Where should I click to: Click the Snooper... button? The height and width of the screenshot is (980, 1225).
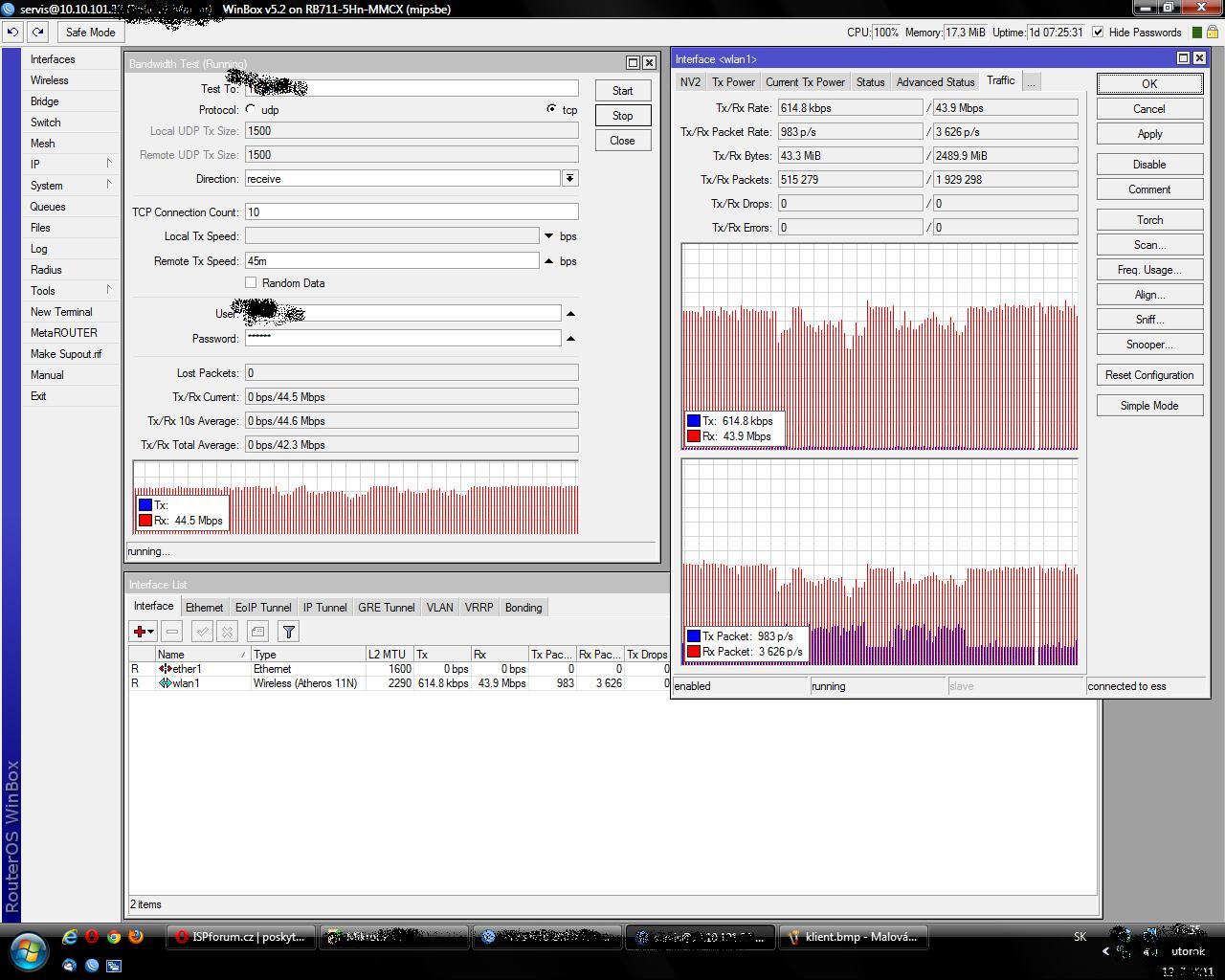pyautogui.click(x=1149, y=345)
